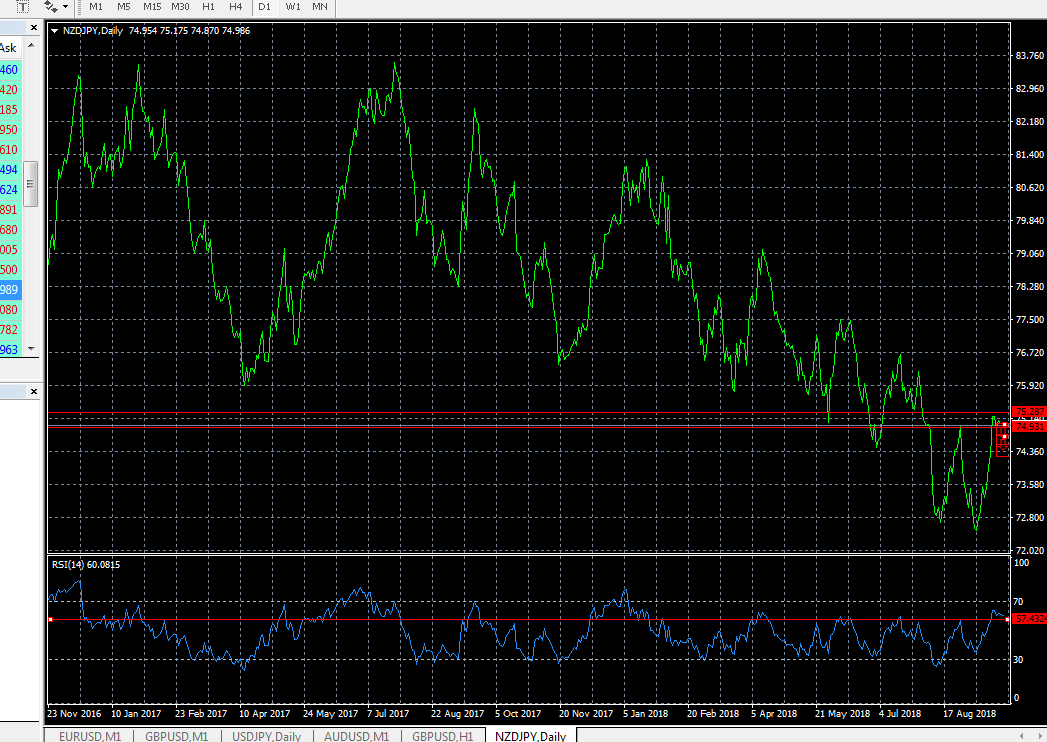Select the Market Watch row showing 420
1047x742 pixels.
[x=11, y=89]
